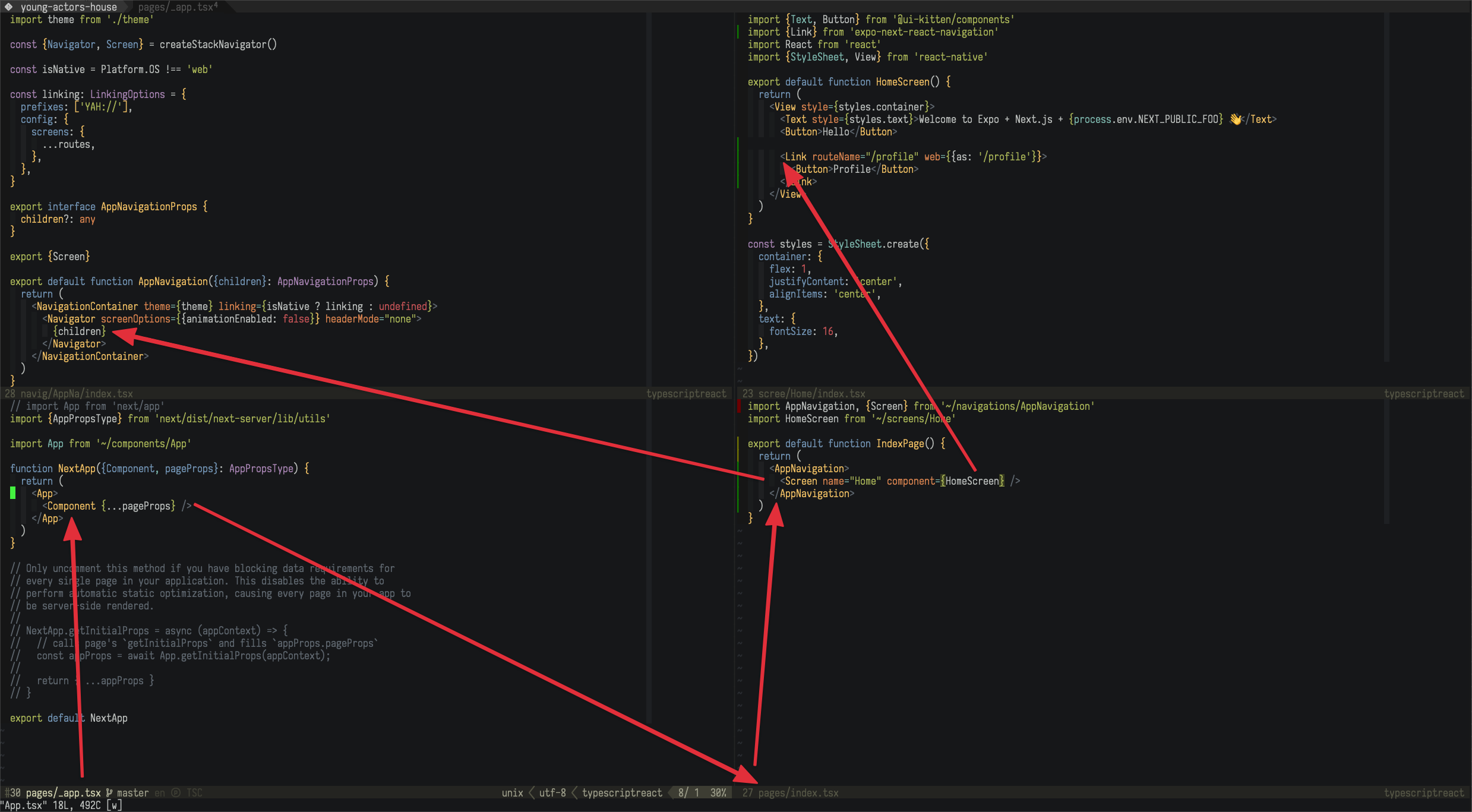
Task: Click the git branch icon before master
Action: click(x=109, y=792)
